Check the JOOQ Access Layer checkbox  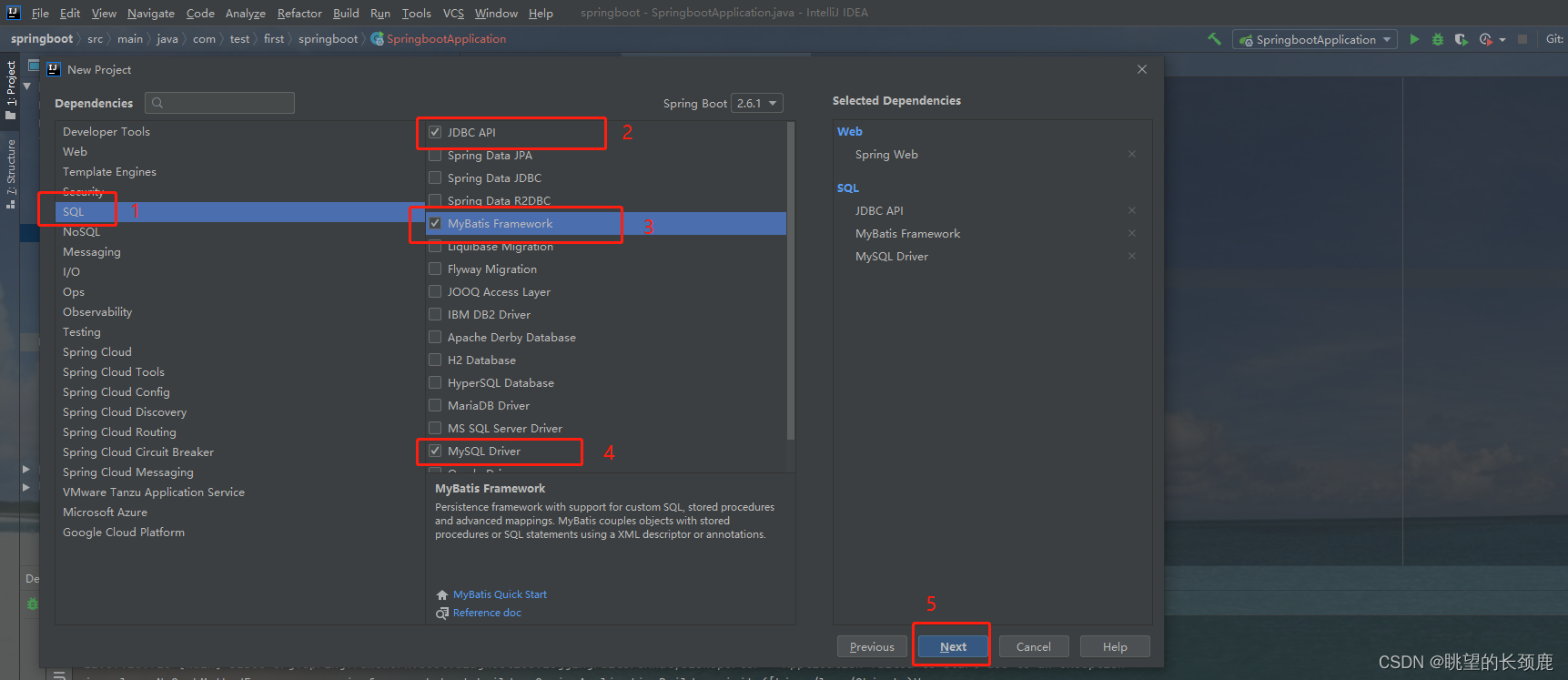coord(435,291)
